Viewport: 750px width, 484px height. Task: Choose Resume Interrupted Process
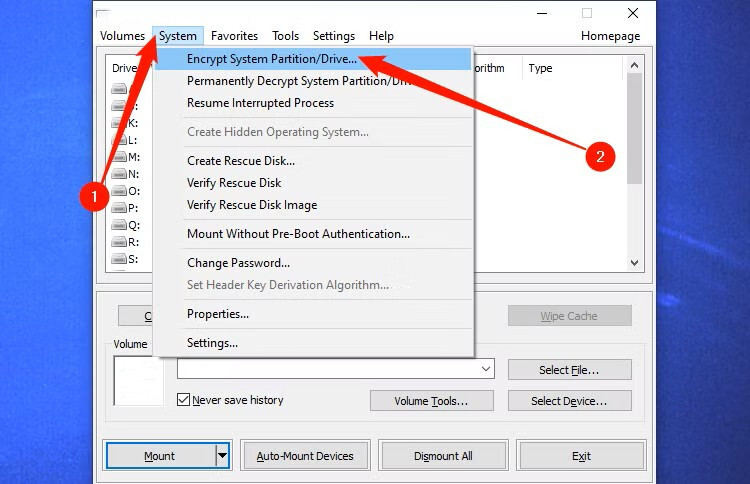(x=313, y=103)
